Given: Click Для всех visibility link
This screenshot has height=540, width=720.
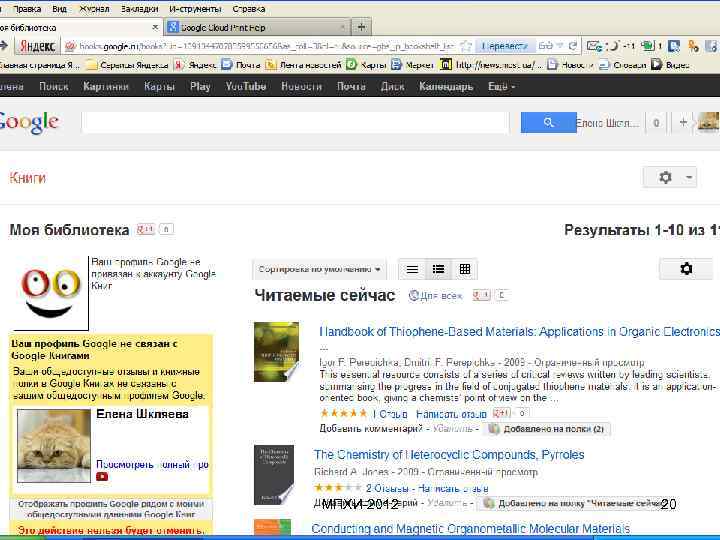Looking at the screenshot, I should point(436,296).
